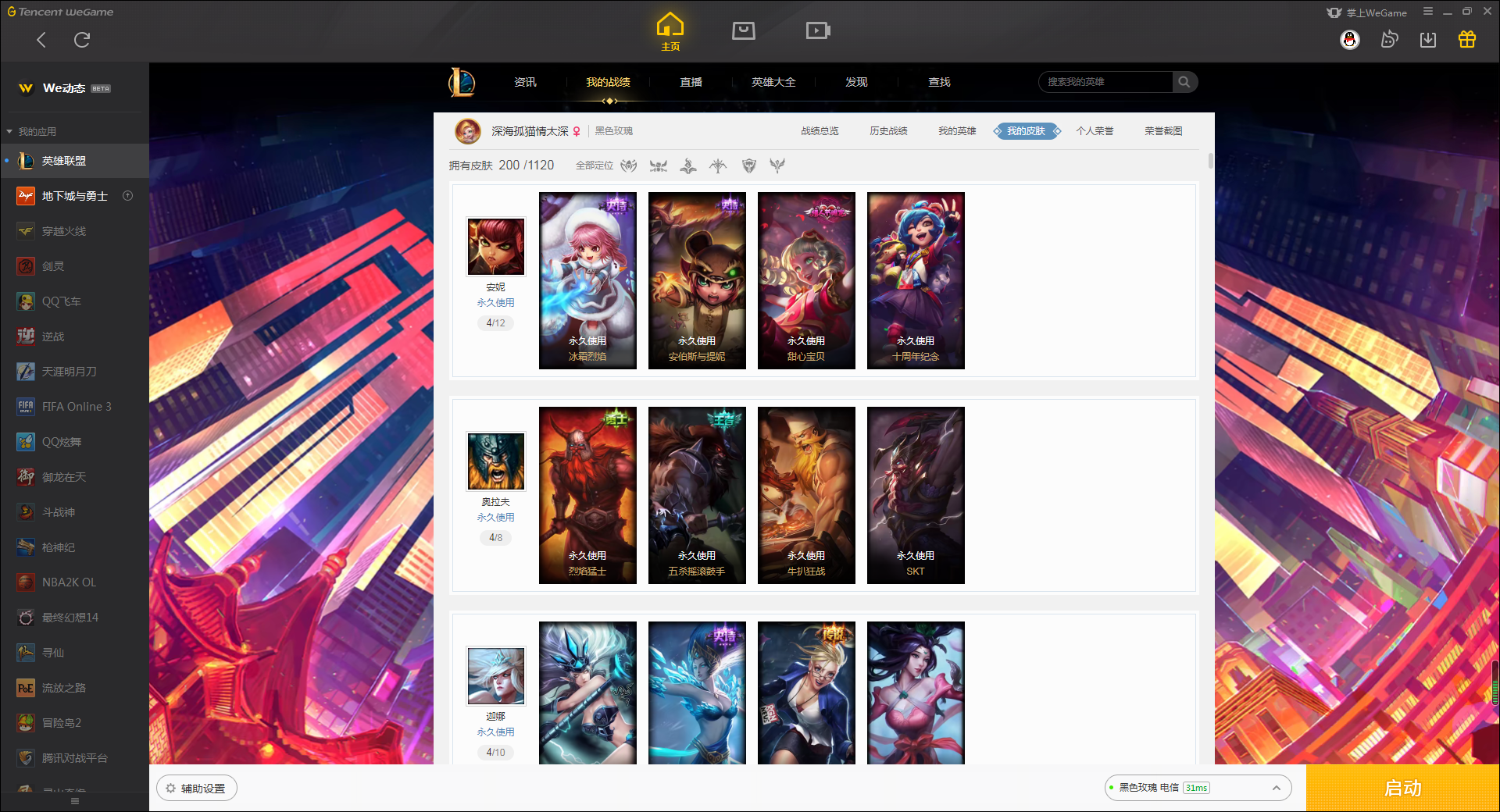Select NBA2K OL in the sidebar

(74, 582)
